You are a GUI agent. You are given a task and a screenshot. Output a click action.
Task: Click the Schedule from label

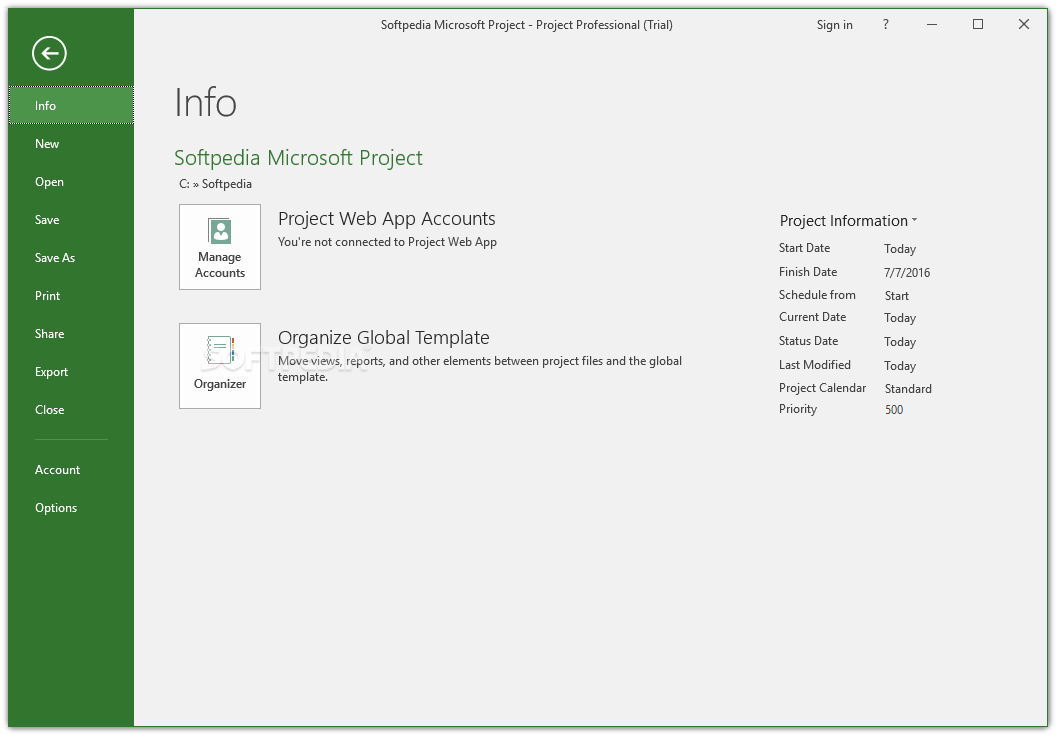[817, 294]
